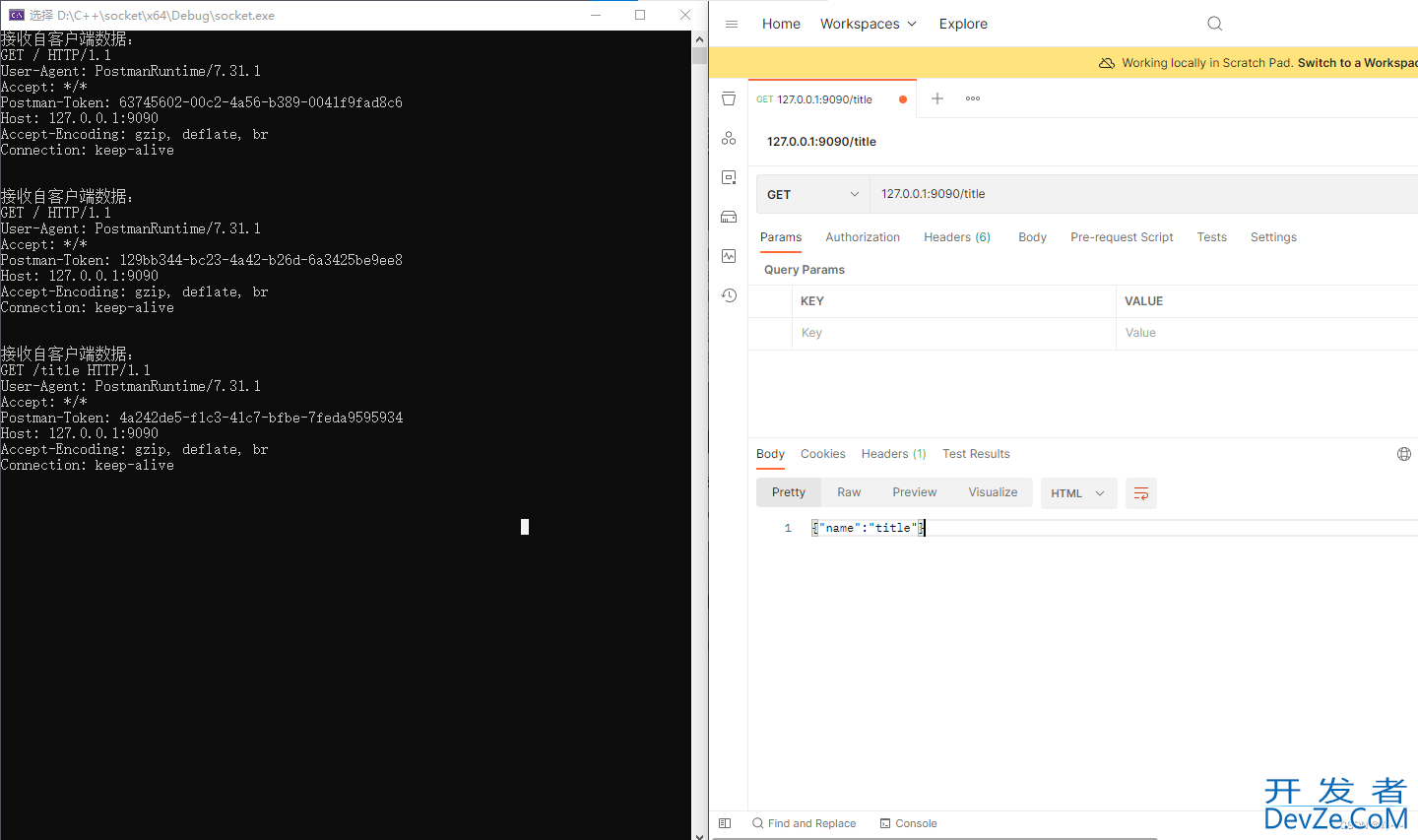The width and height of the screenshot is (1418, 840).
Task: Click the cloud-off scratch pad icon
Action: (1107, 63)
